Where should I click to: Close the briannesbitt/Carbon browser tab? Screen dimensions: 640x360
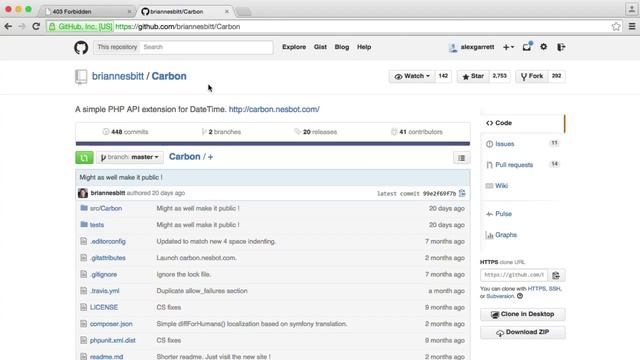point(227,11)
